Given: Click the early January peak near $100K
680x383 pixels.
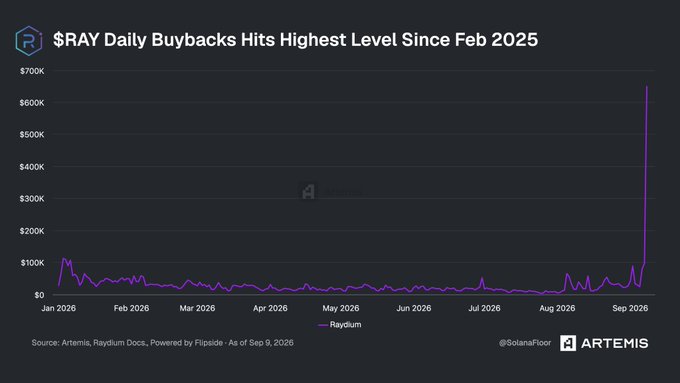Looking at the screenshot, I should pyautogui.click(x=64, y=259).
